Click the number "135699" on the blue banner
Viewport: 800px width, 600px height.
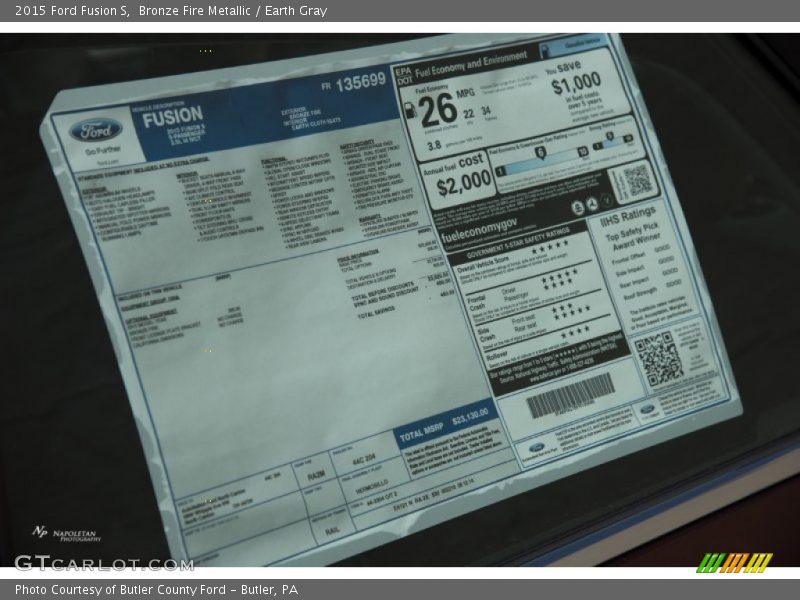360,82
